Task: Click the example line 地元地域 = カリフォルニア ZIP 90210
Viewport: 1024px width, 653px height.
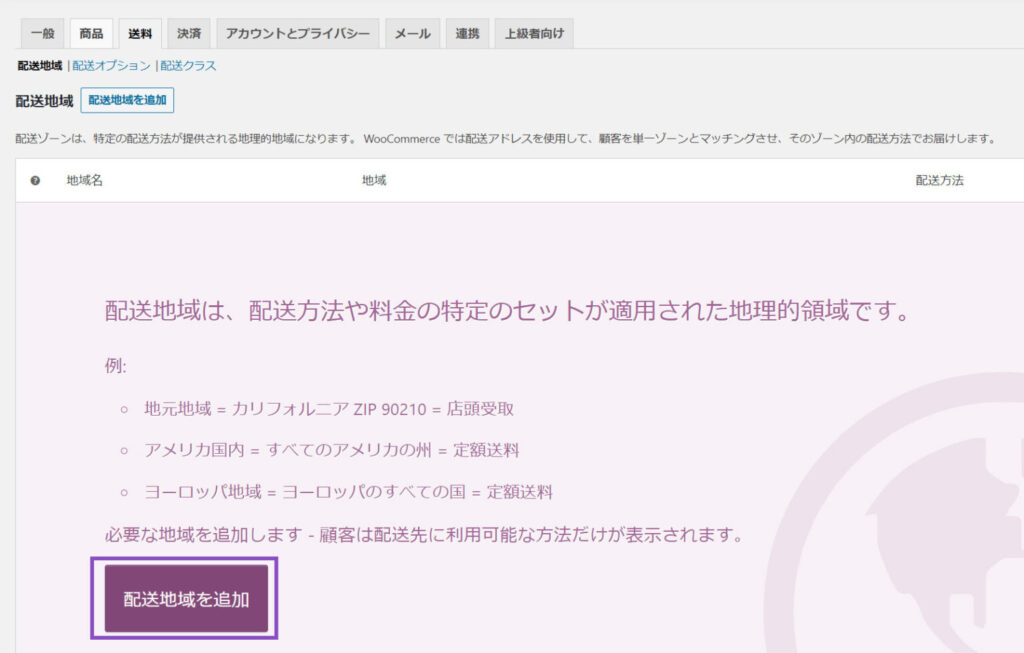Action: point(329,409)
